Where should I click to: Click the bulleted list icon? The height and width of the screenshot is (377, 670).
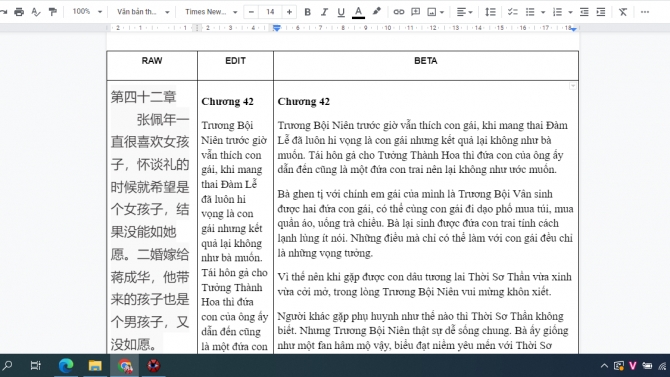(530, 12)
